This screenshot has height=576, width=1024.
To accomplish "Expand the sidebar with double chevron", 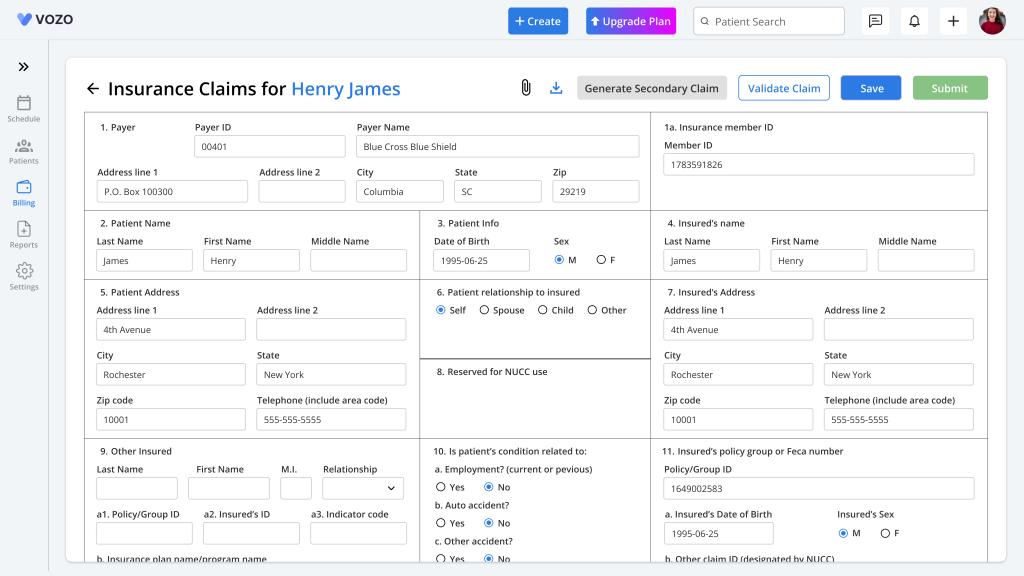I will pos(24,67).
